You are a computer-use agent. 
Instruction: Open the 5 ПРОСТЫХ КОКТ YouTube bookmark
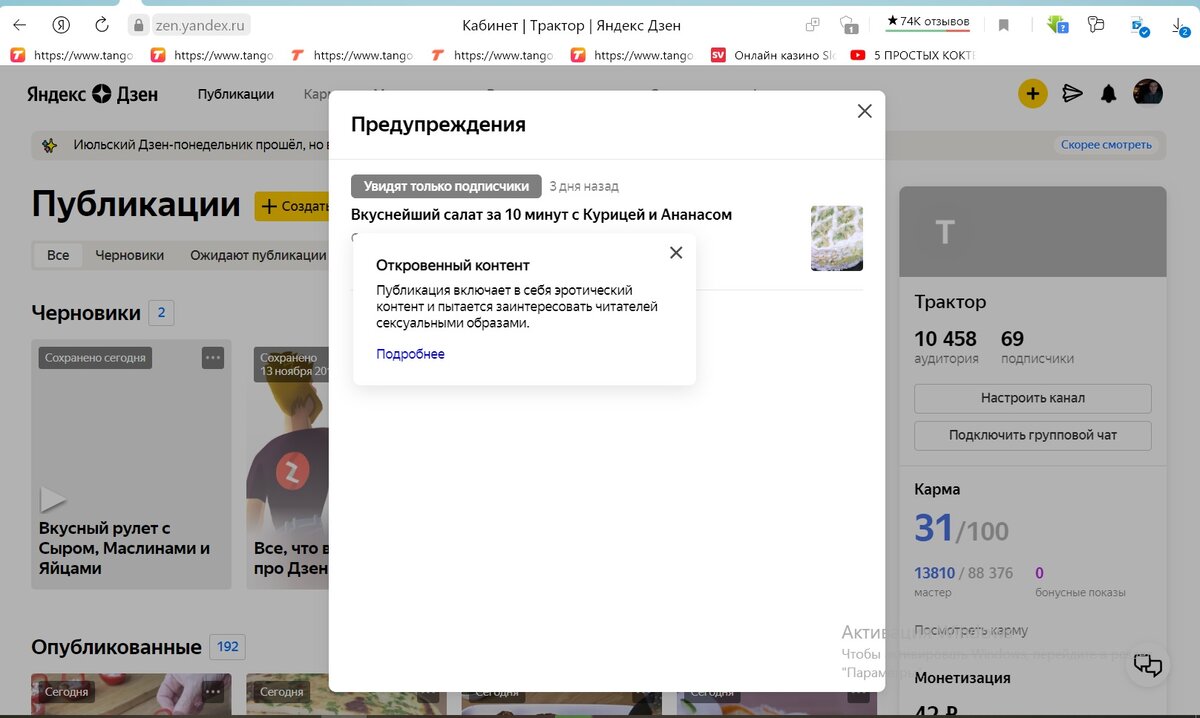click(x=912, y=56)
